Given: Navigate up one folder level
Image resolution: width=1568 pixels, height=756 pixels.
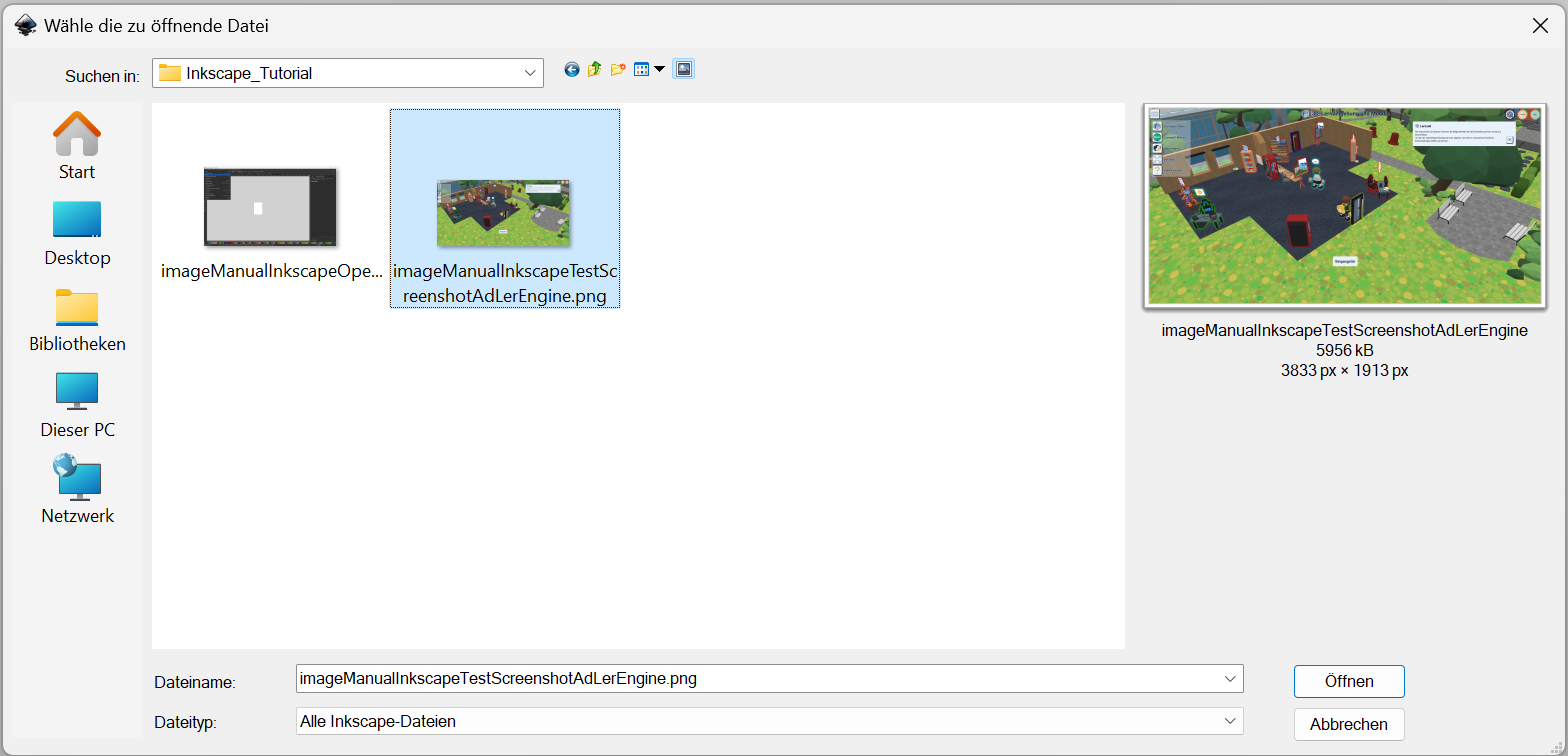Looking at the screenshot, I should click(595, 70).
